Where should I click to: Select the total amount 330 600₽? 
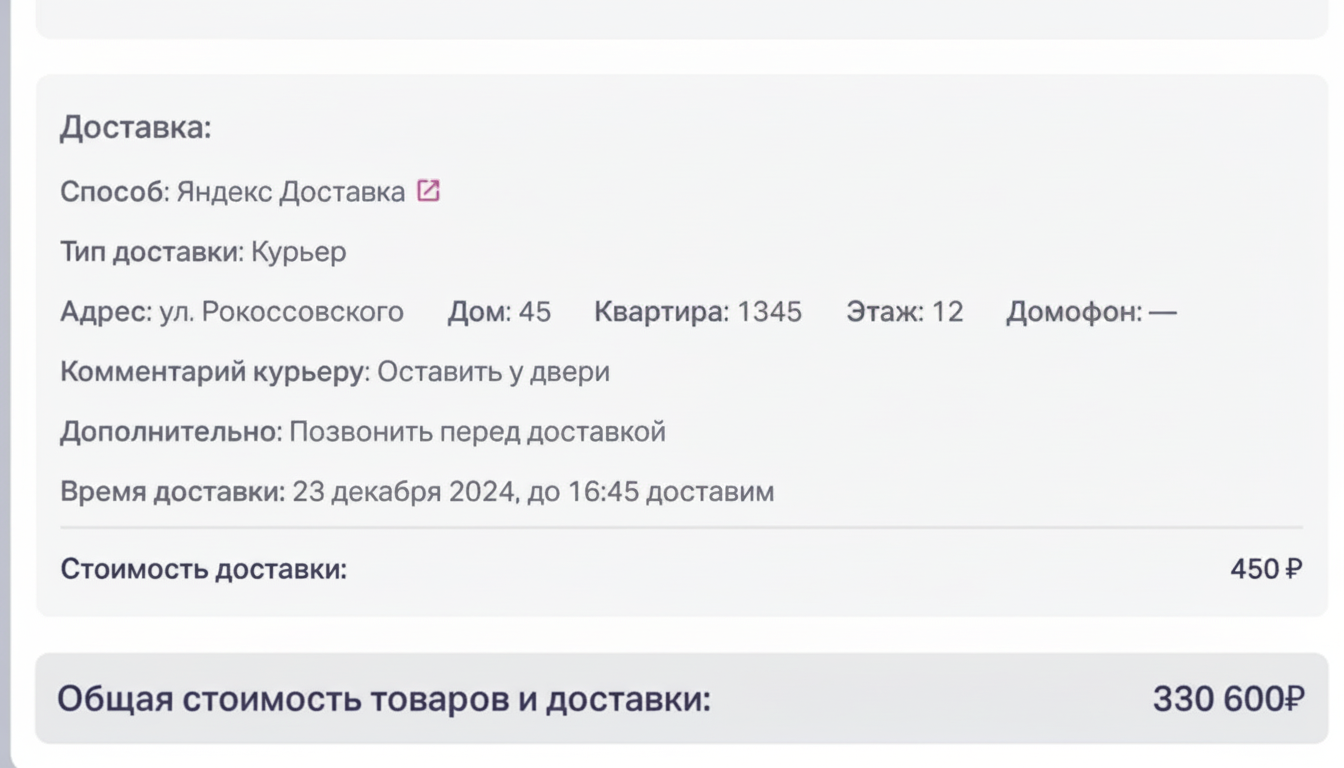[1228, 699]
